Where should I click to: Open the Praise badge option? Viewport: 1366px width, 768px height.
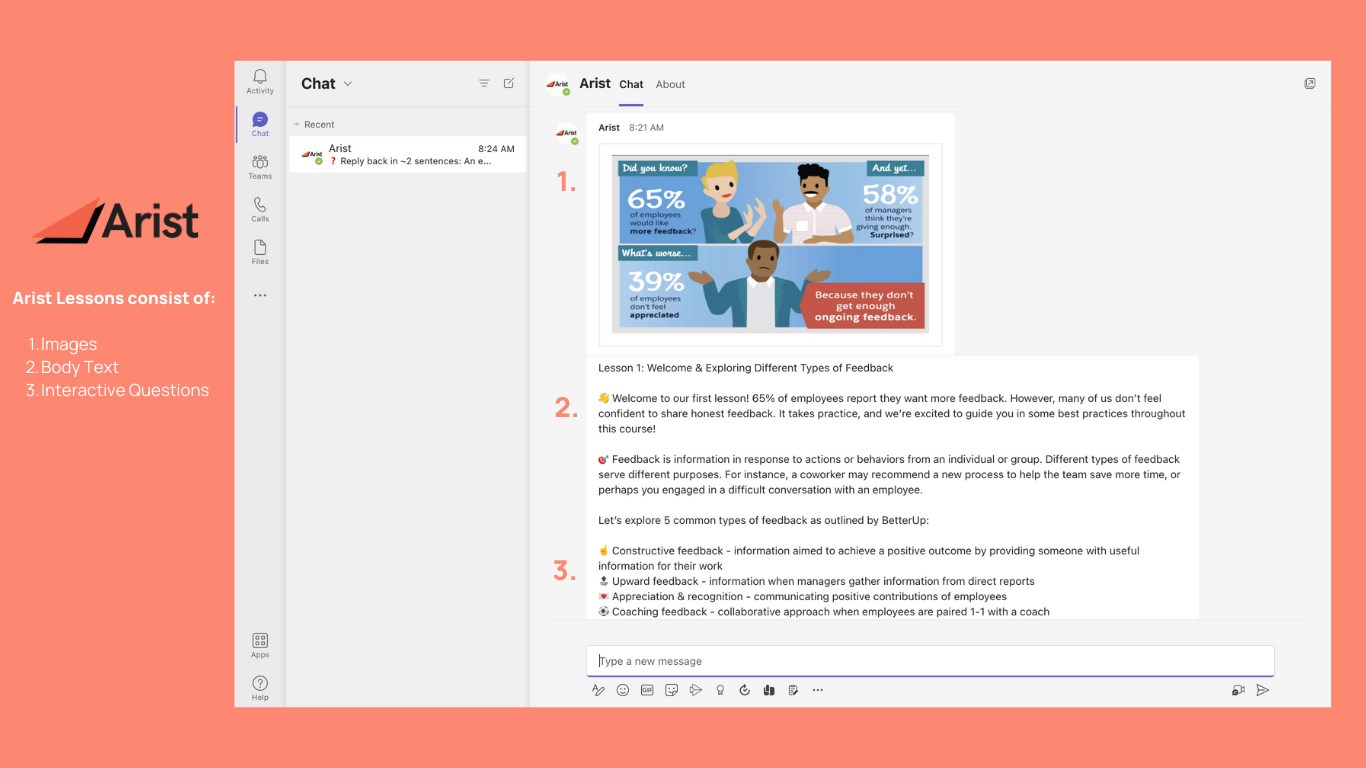pyautogui.click(x=720, y=690)
